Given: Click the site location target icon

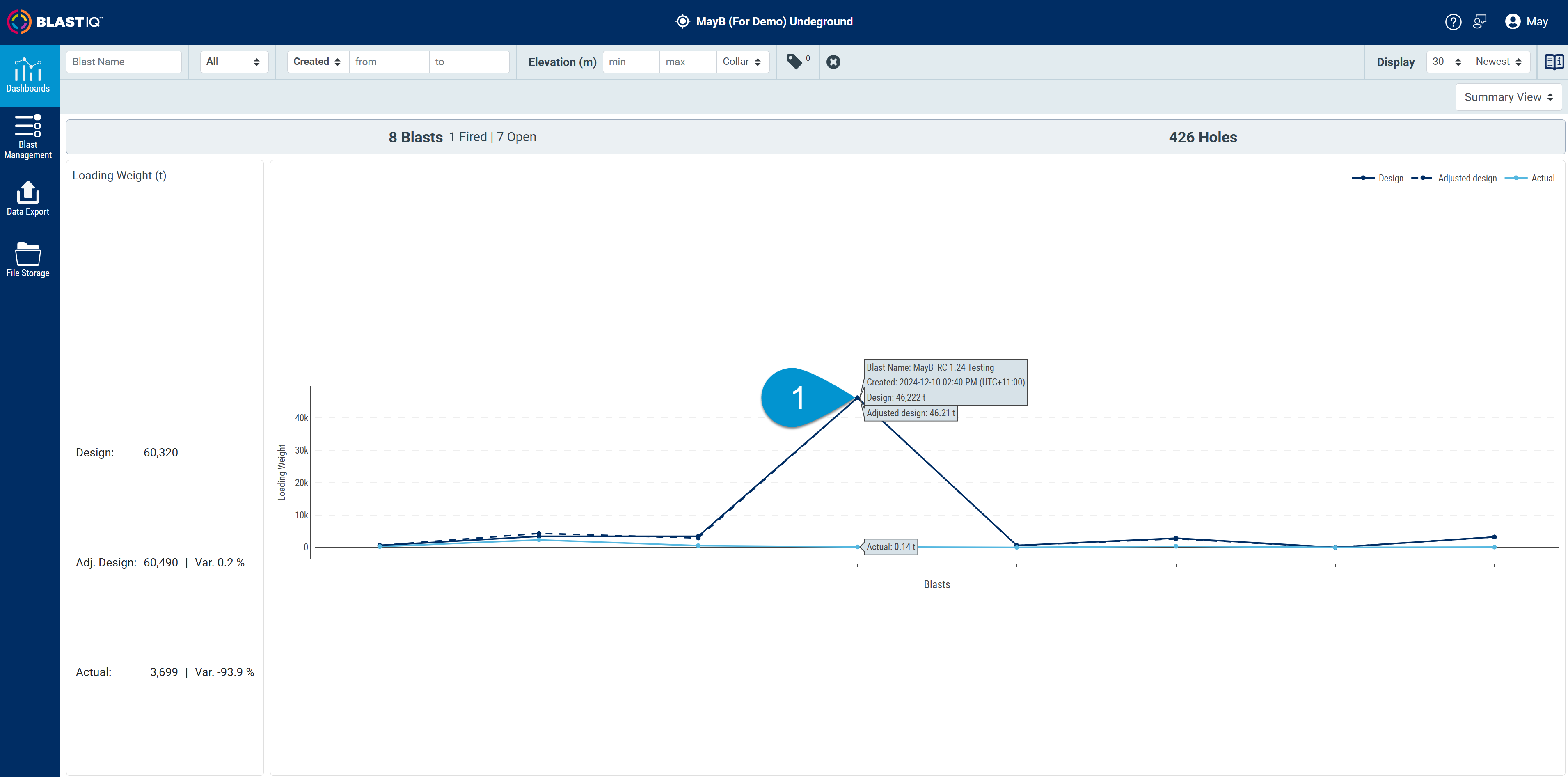Looking at the screenshot, I should pyautogui.click(x=682, y=21).
